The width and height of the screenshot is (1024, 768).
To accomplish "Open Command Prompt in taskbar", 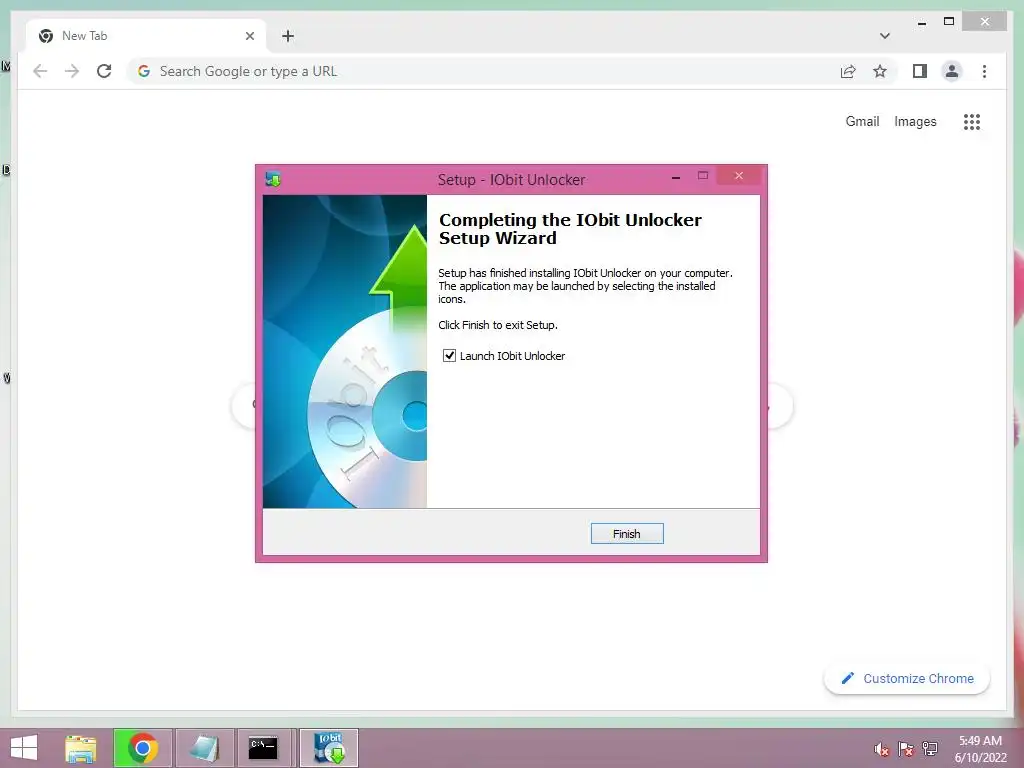I will (263, 748).
